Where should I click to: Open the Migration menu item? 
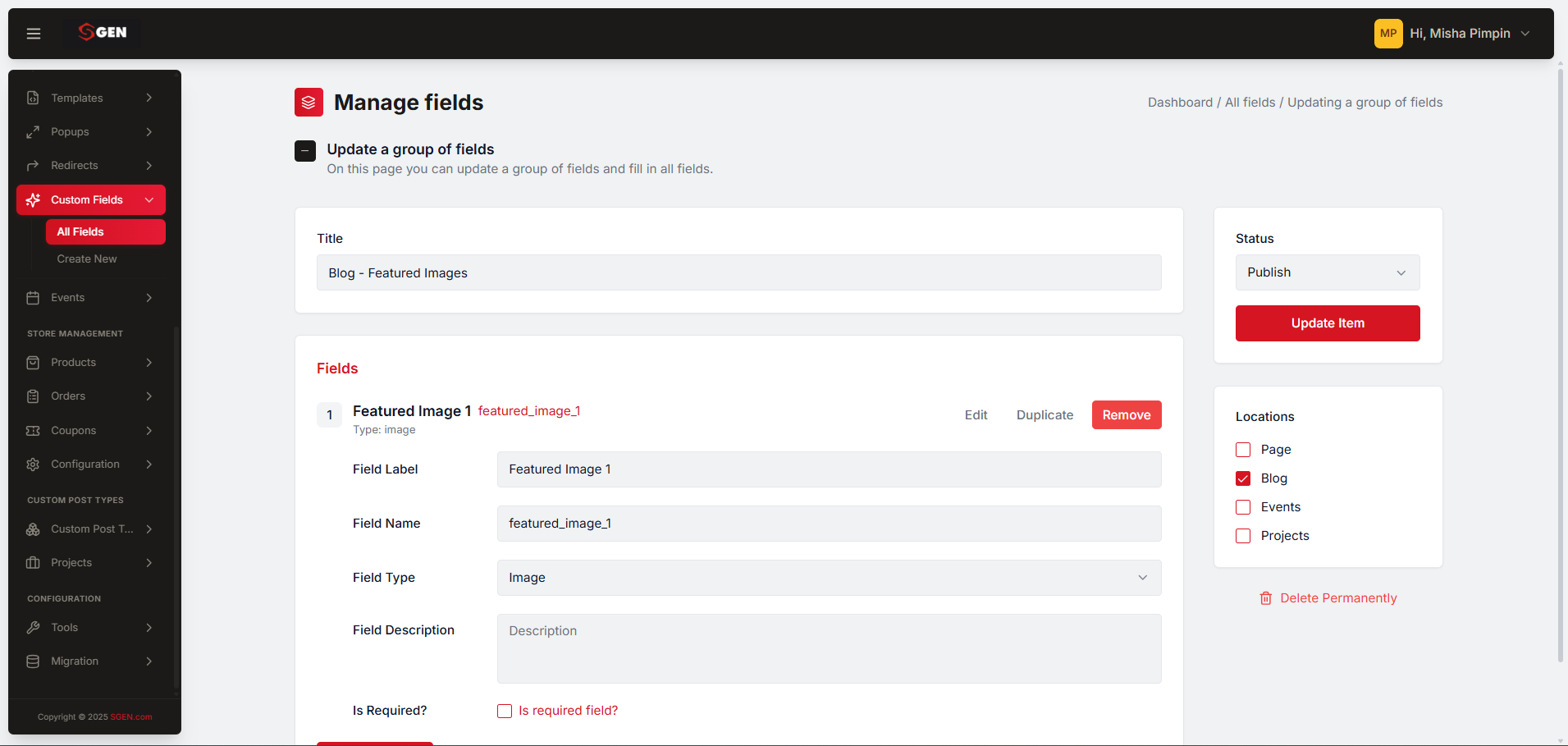coord(91,661)
